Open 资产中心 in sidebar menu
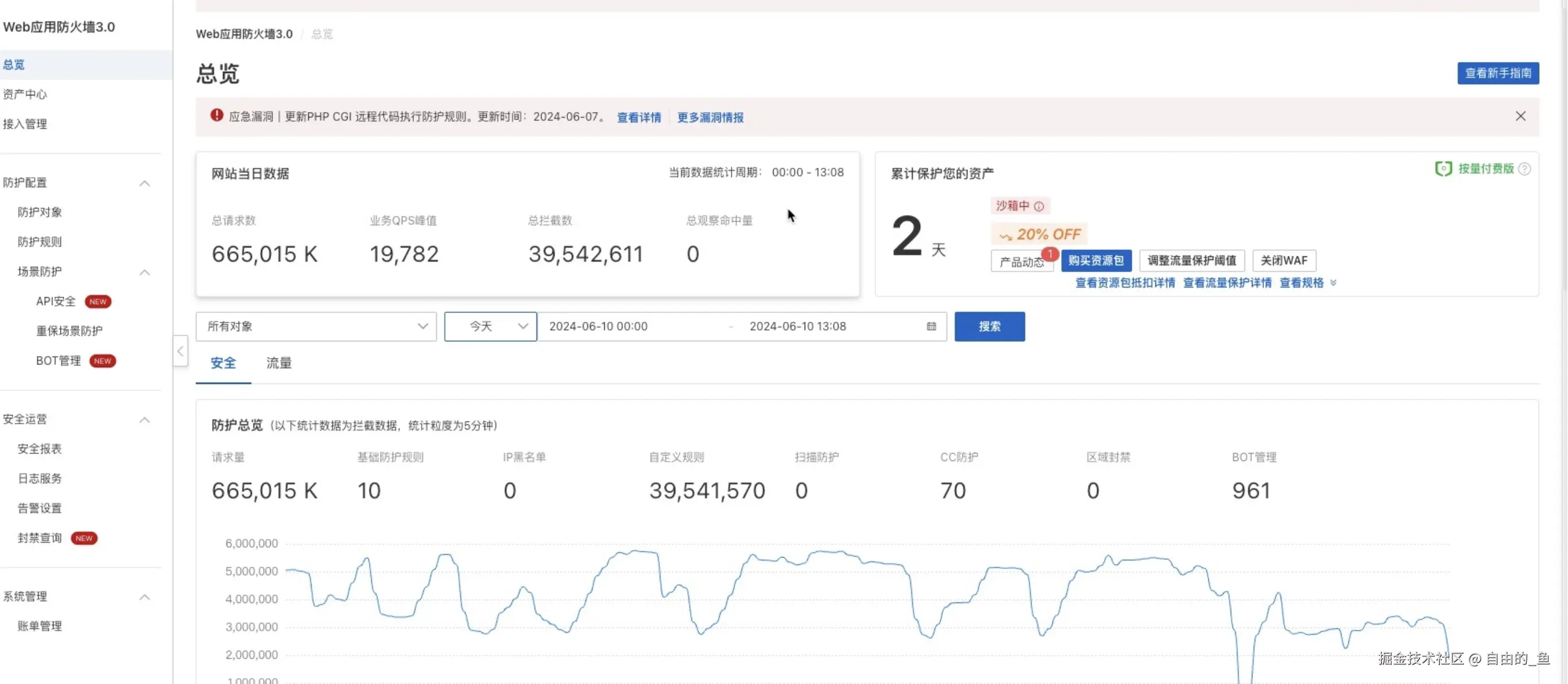This screenshot has width=1568, height=684. 25,94
